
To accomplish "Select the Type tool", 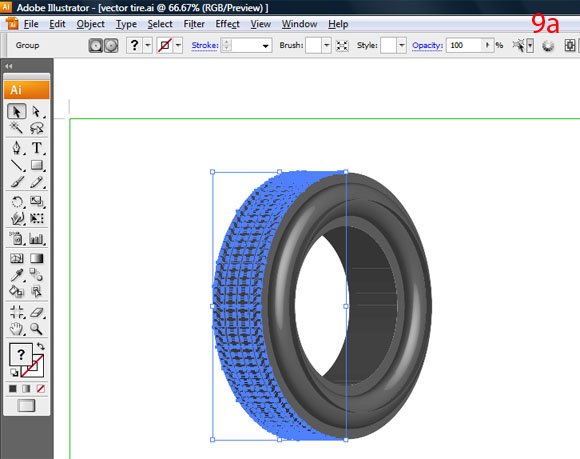I will point(37,148).
